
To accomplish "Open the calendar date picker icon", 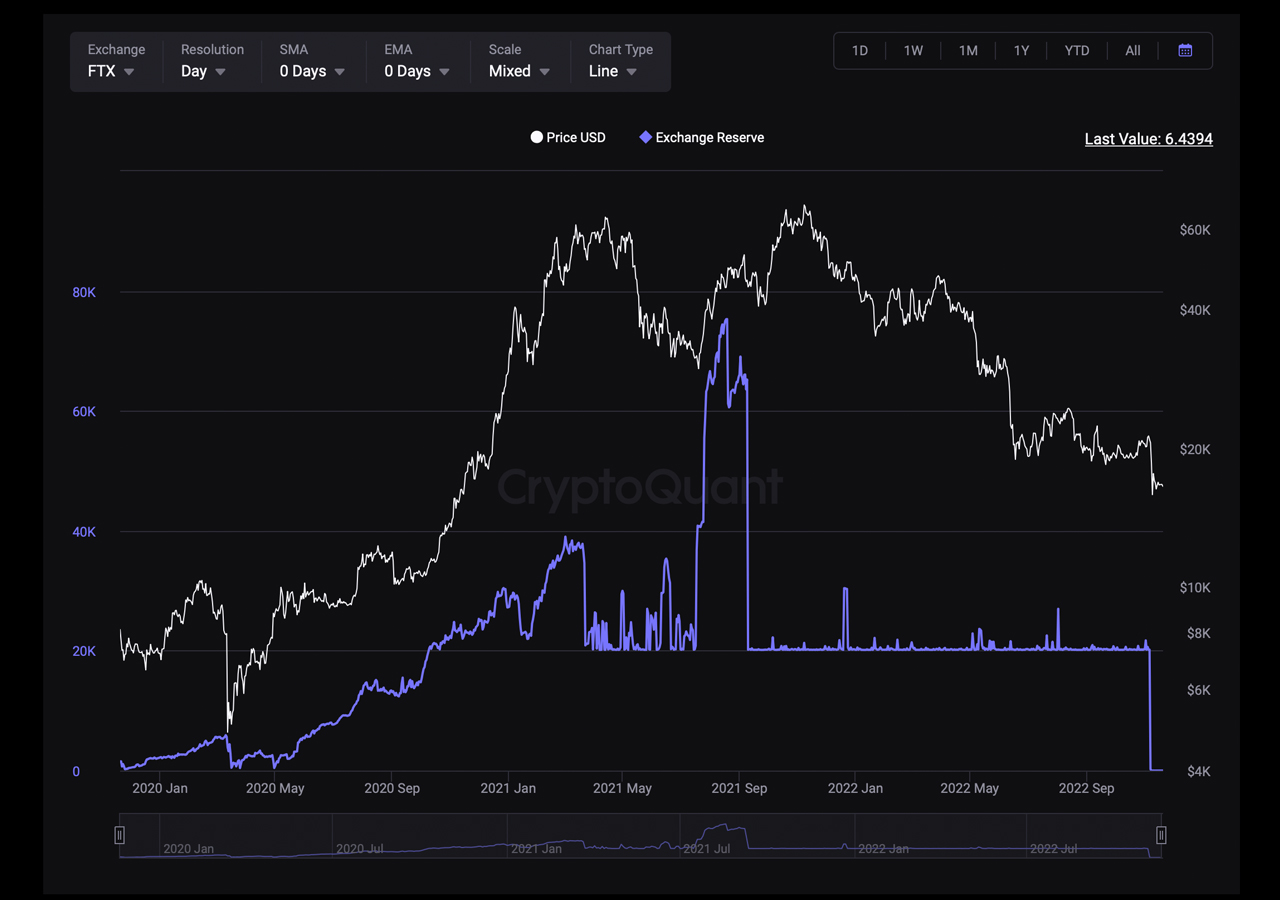I will (1185, 51).
